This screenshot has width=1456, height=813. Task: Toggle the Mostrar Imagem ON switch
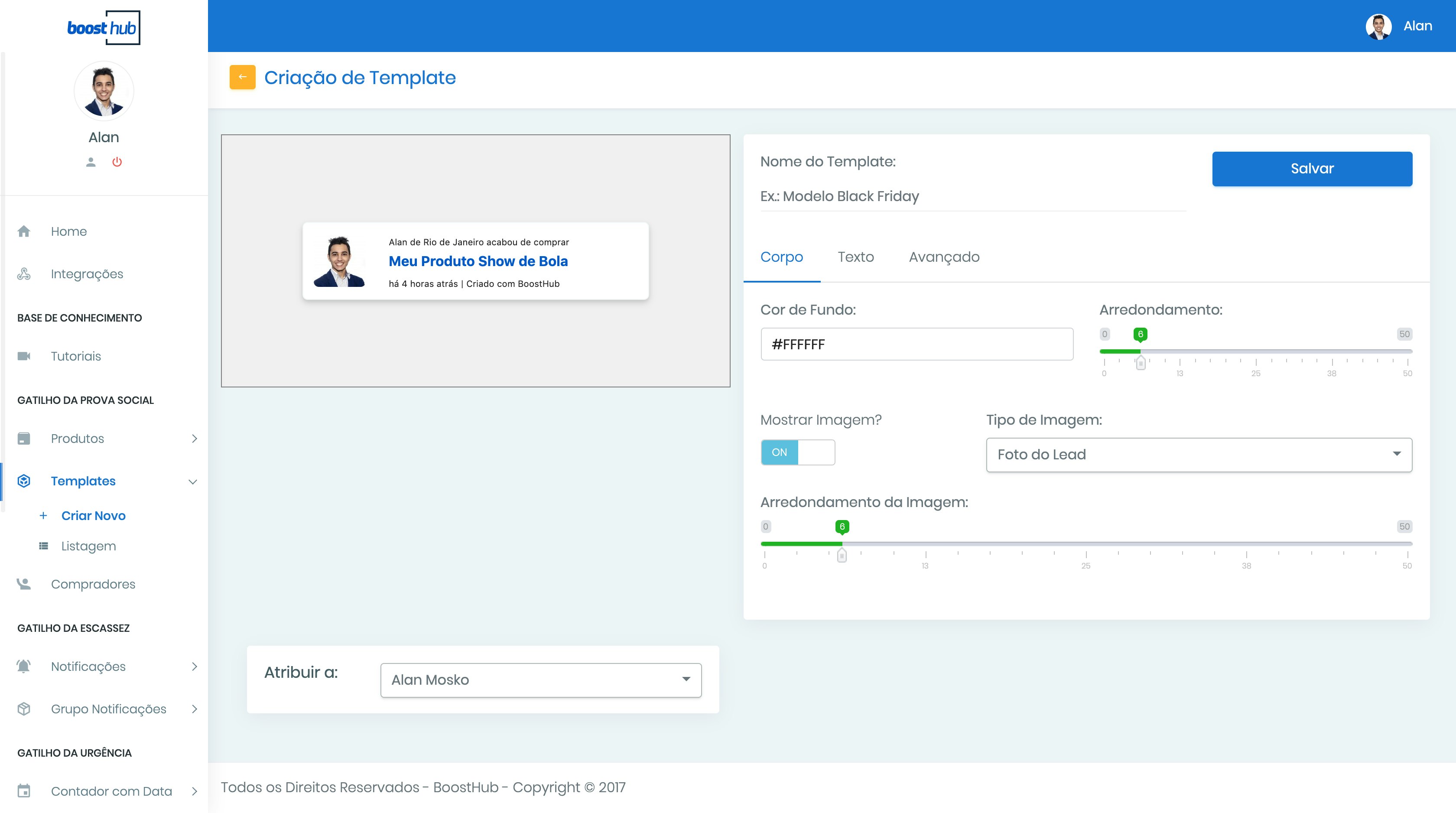tap(797, 452)
